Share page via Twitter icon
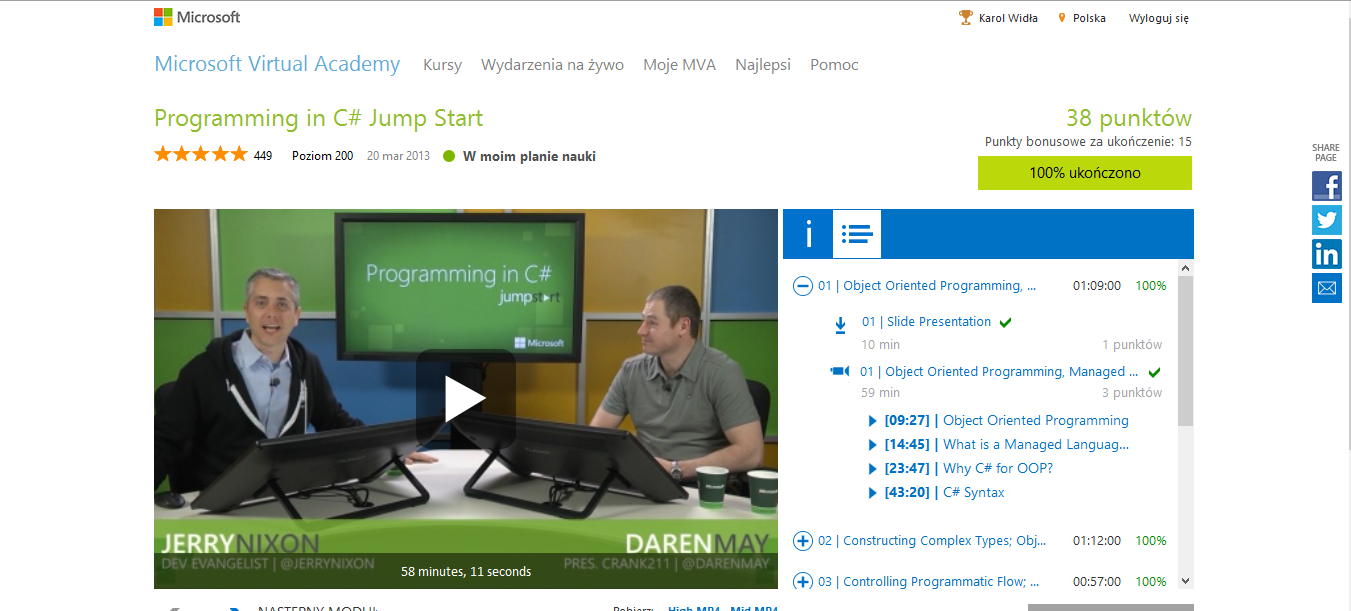The width and height of the screenshot is (1351, 611). pos(1326,220)
